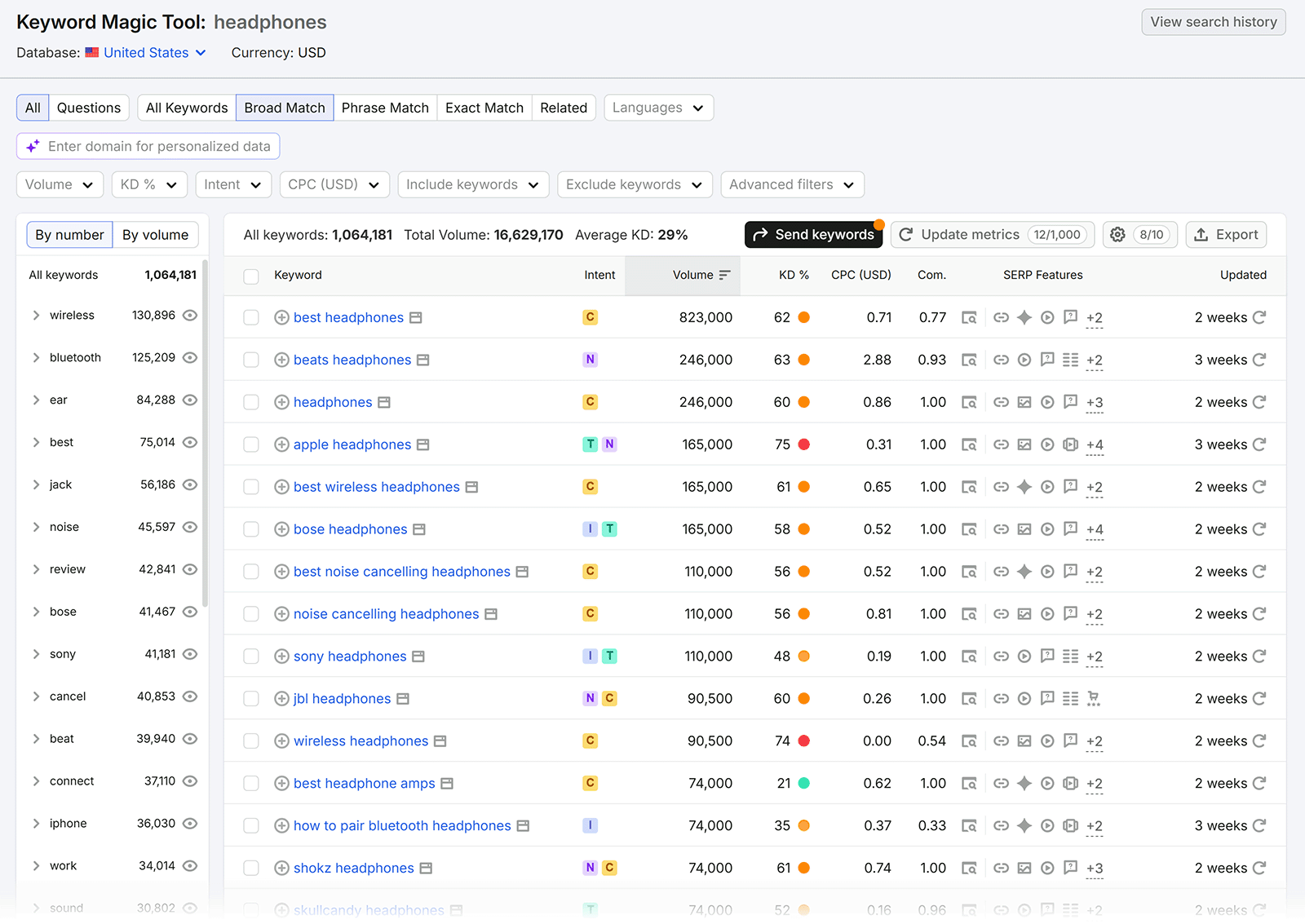
Task: Click the AI overview star icon for best headphones
Action: (1024, 317)
